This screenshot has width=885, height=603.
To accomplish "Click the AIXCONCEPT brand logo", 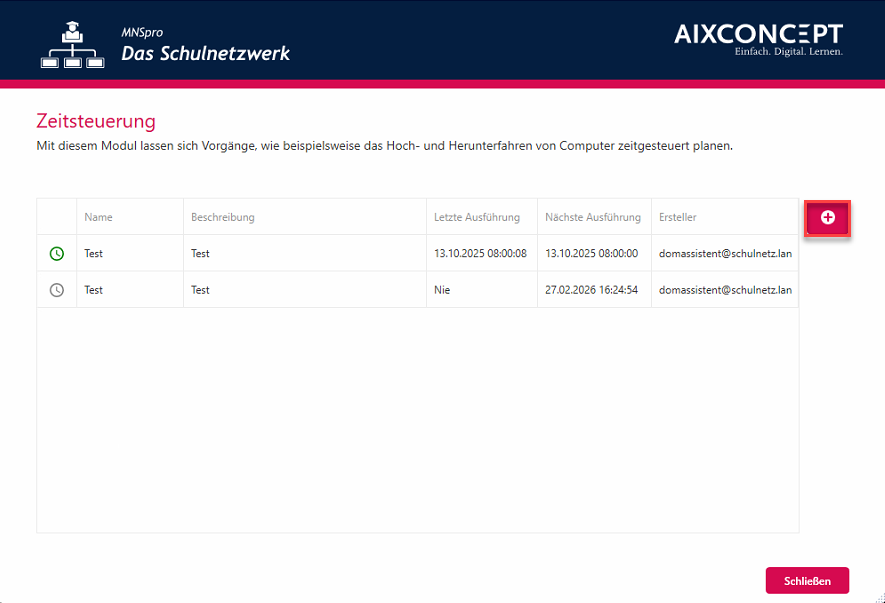I will (758, 39).
